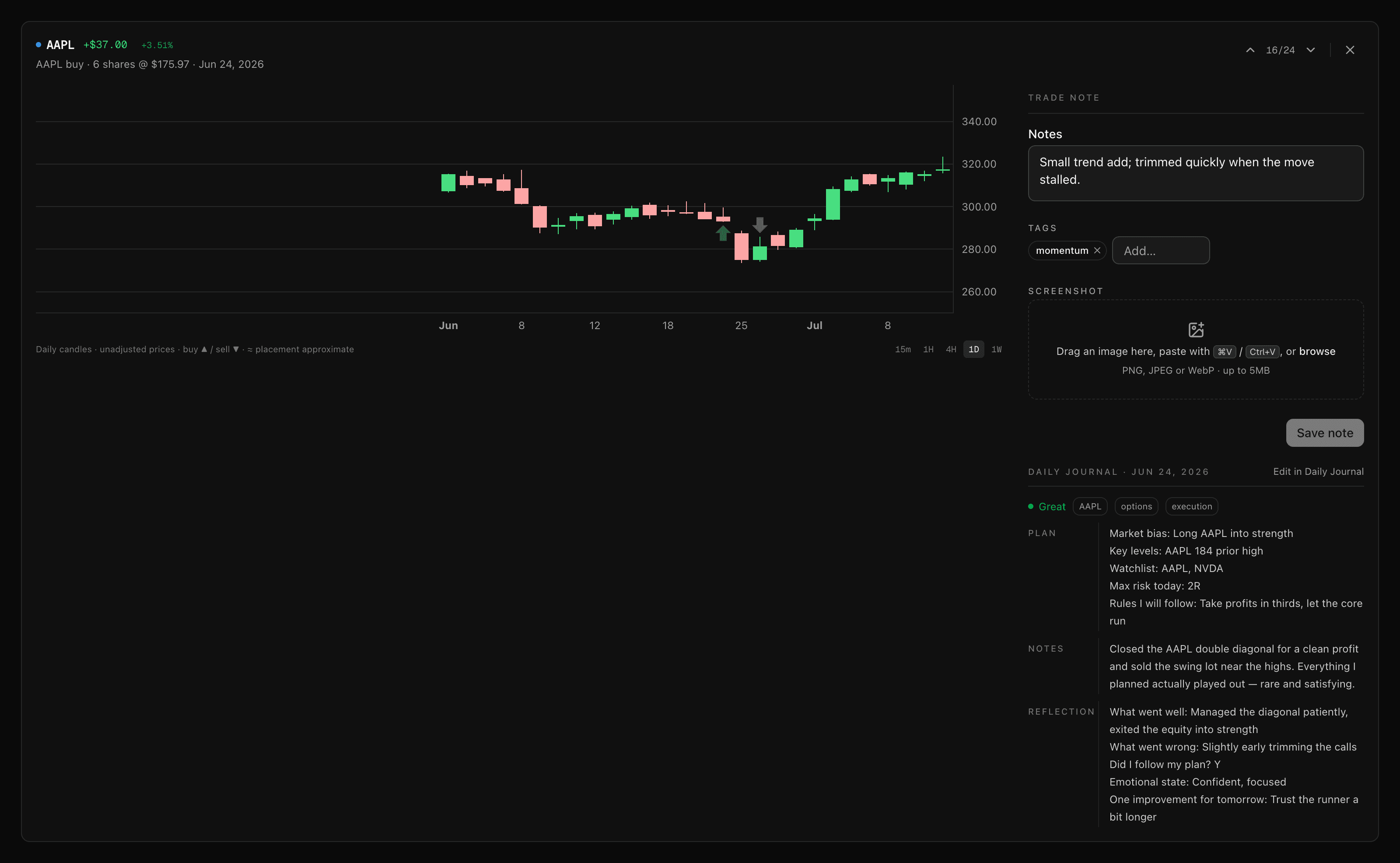1400x863 pixels.
Task: Select the 1D chart timeframe
Action: click(974, 349)
